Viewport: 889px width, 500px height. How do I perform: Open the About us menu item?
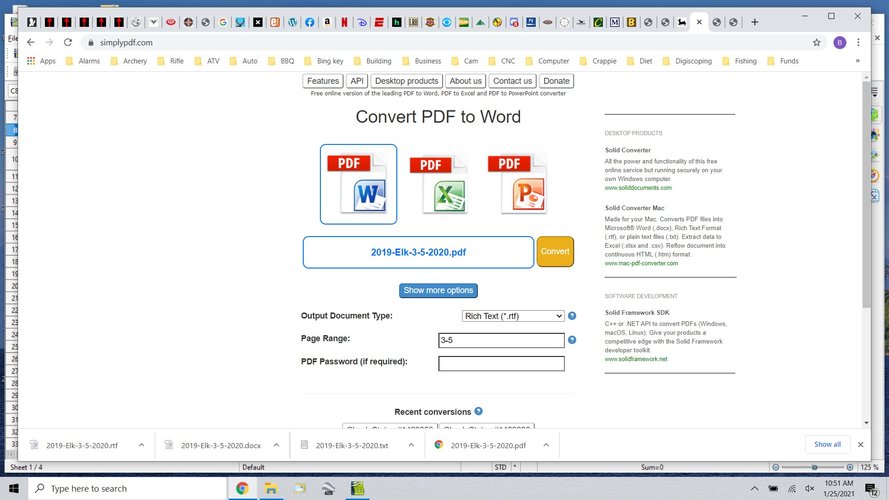pos(465,81)
